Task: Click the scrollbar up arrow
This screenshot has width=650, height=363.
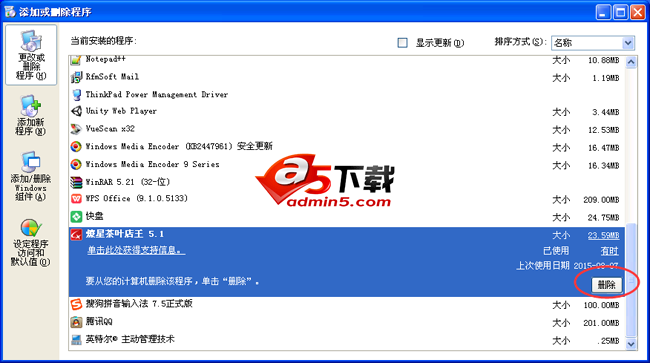Action: 631,62
